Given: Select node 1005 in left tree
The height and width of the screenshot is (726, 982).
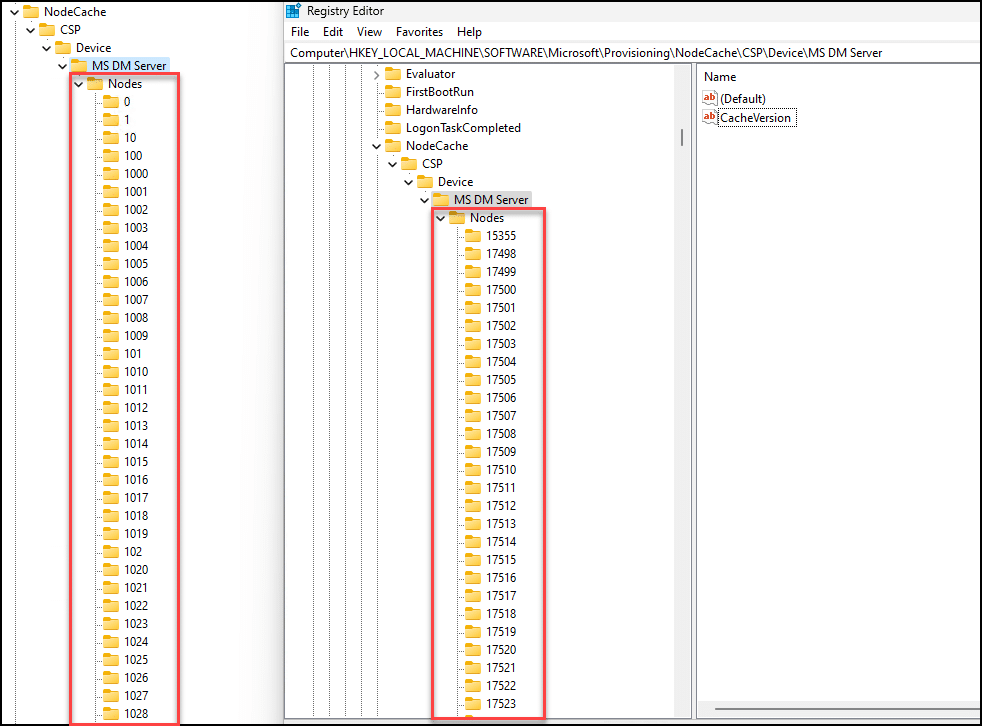Looking at the screenshot, I should pos(136,264).
